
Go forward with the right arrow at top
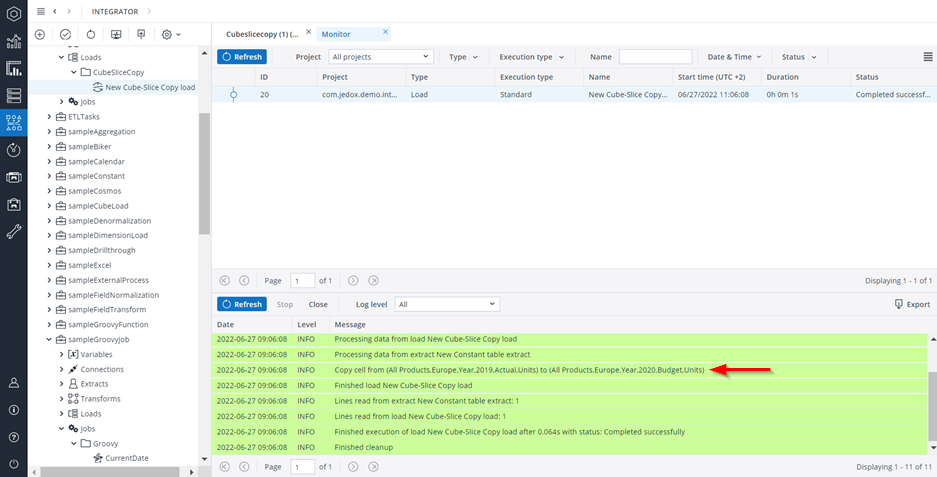coord(69,11)
